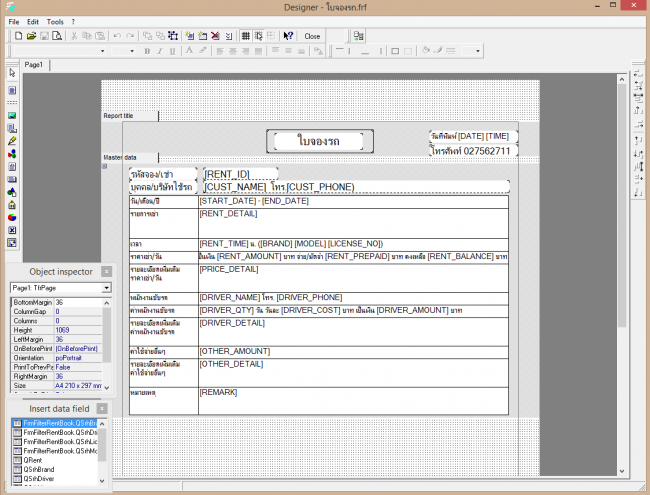Switch to the Page1 tab
This screenshot has width=650, height=495.
[34, 65]
